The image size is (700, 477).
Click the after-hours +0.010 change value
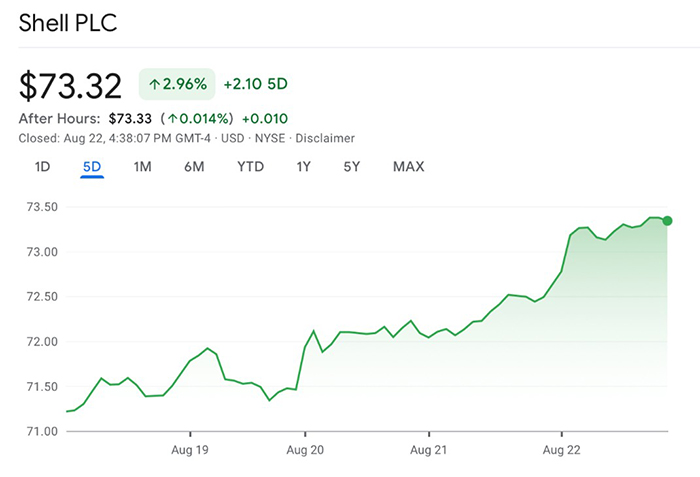(265, 118)
